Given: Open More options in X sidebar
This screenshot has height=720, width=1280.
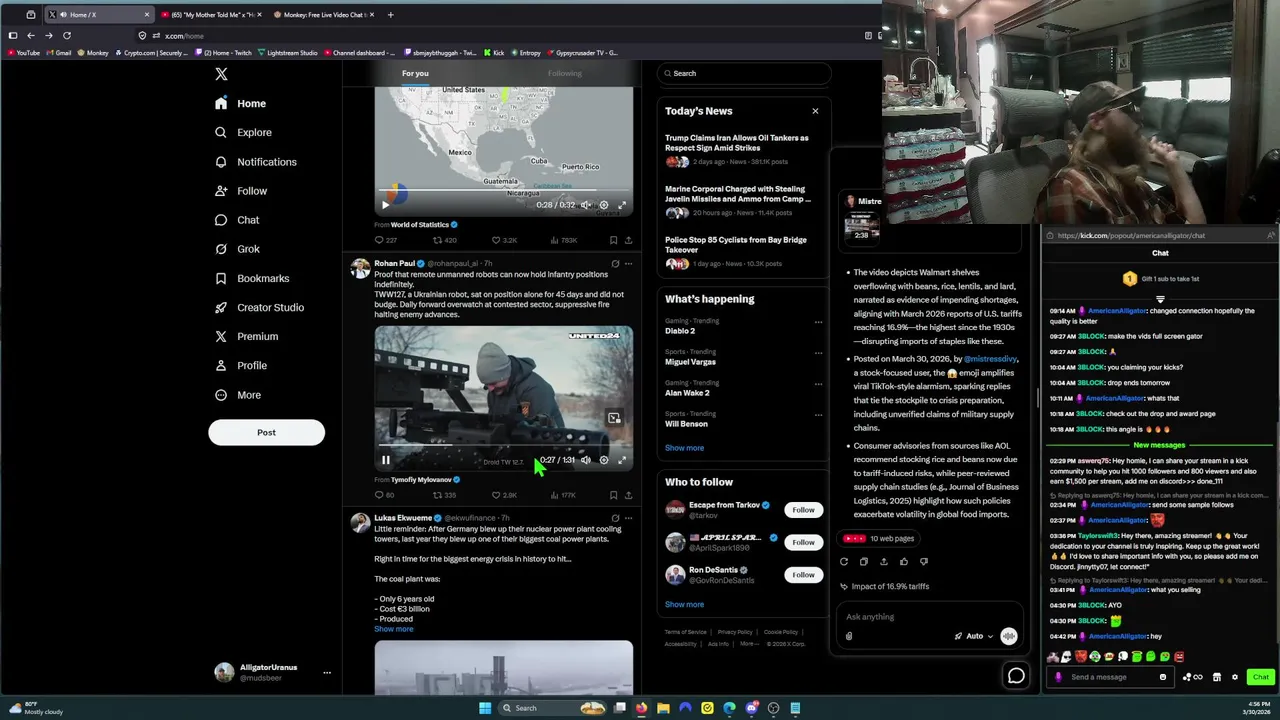Looking at the screenshot, I should pyautogui.click(x=238, y=395).
